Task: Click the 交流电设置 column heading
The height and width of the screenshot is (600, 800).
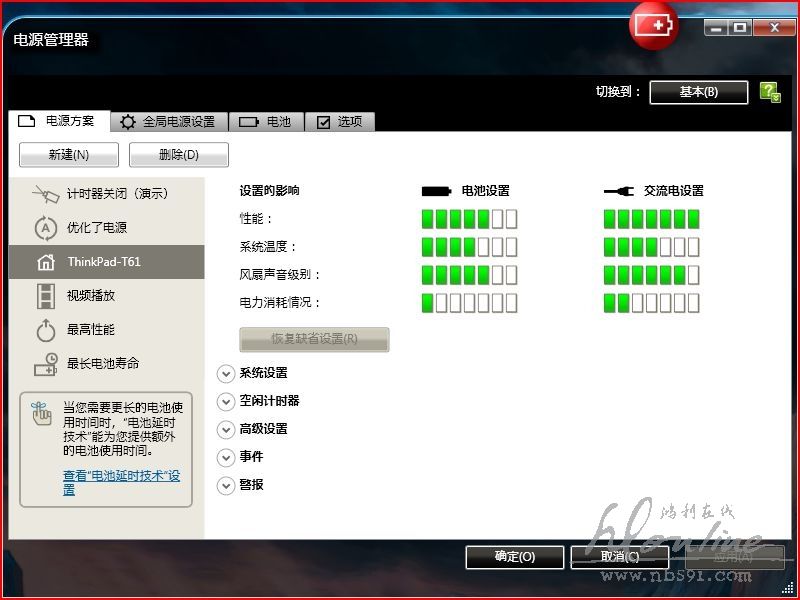Action: tap(673, 191)
